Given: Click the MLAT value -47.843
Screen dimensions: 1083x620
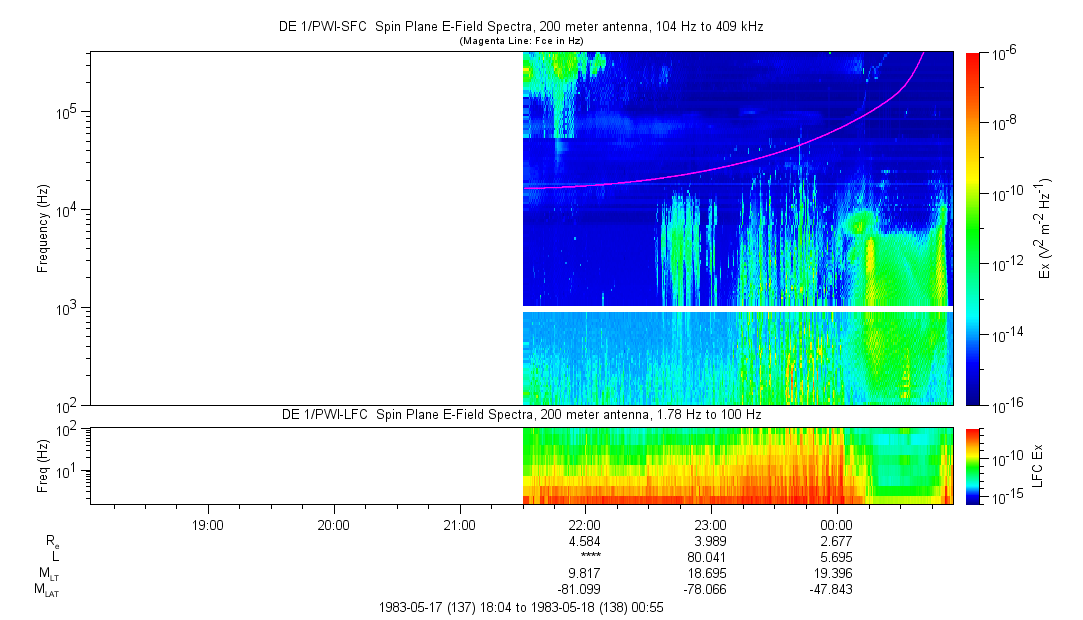Looking at the screenshot, I should [x=831, y=590].
